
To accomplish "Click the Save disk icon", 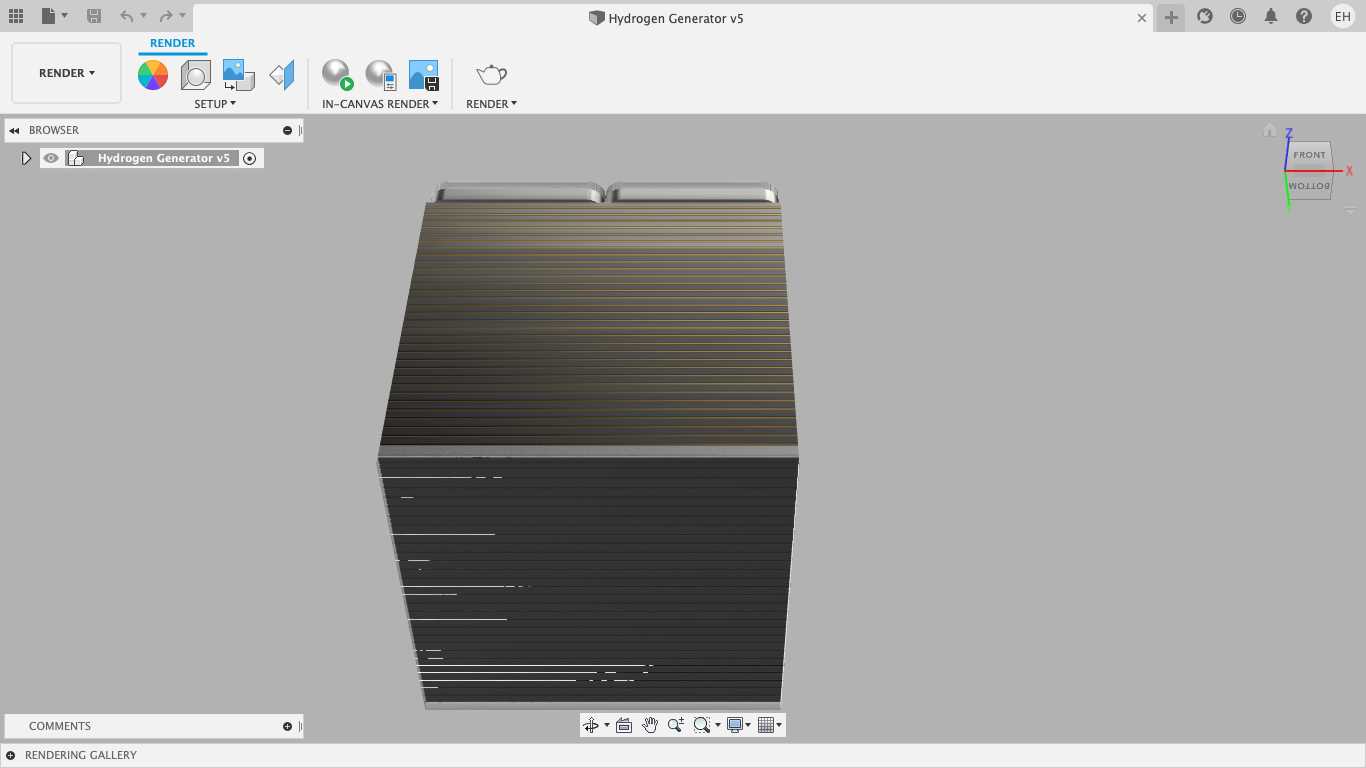I will click(94, 16).
